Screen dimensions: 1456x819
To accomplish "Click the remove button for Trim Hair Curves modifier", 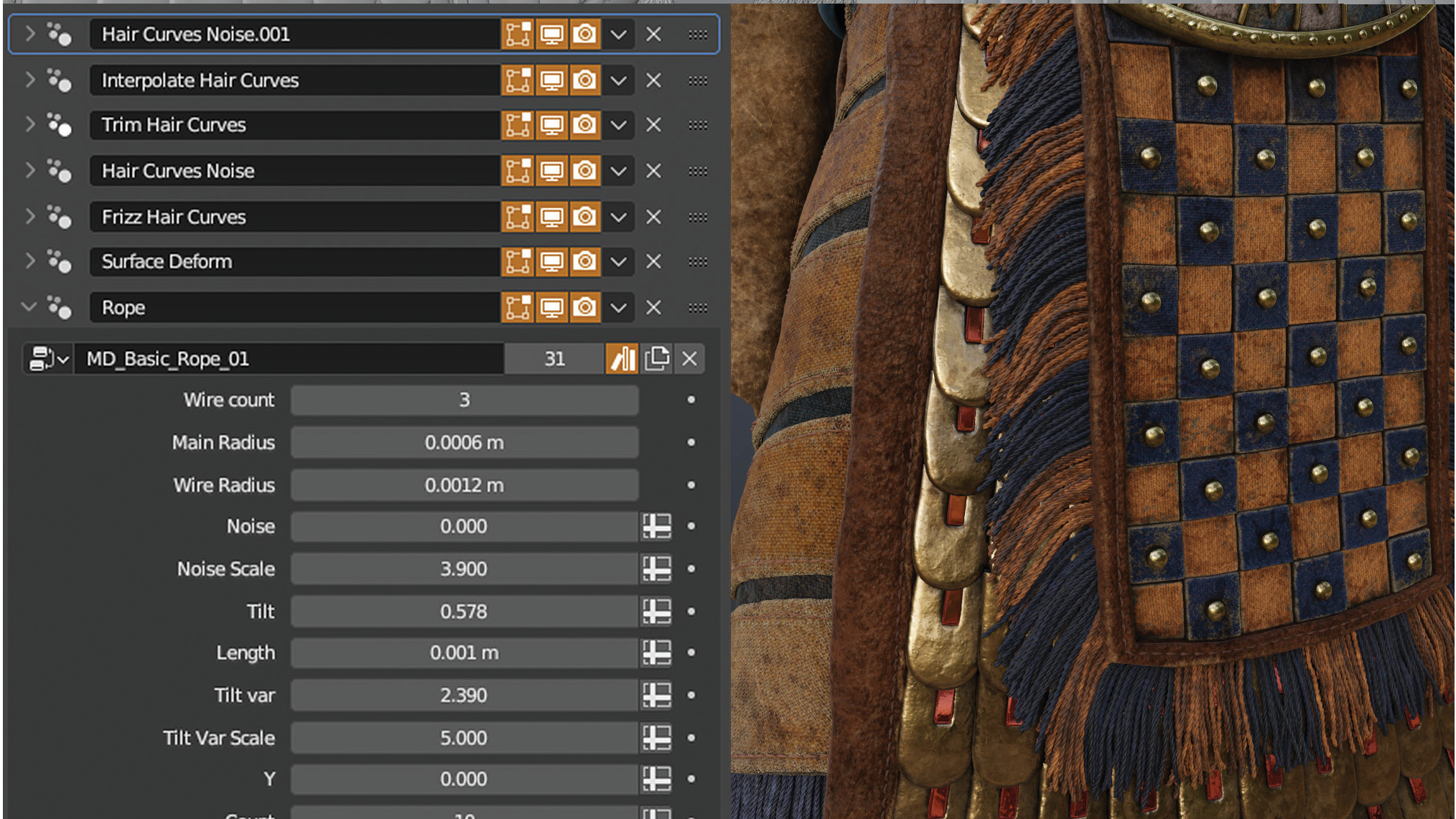I will pos(654,125).
